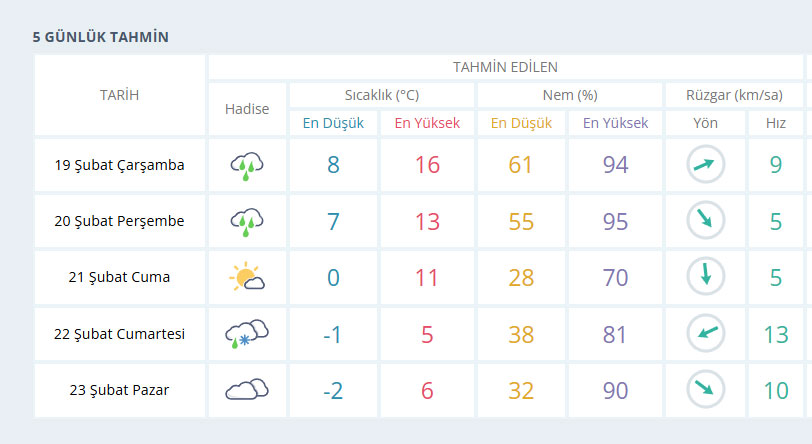Image resolution: width=812 pixels, height=444 pixels.
Task: Select the 19 Şubat Çarşamba date cell
Action: pyautogui.click(x=120, y=165)
